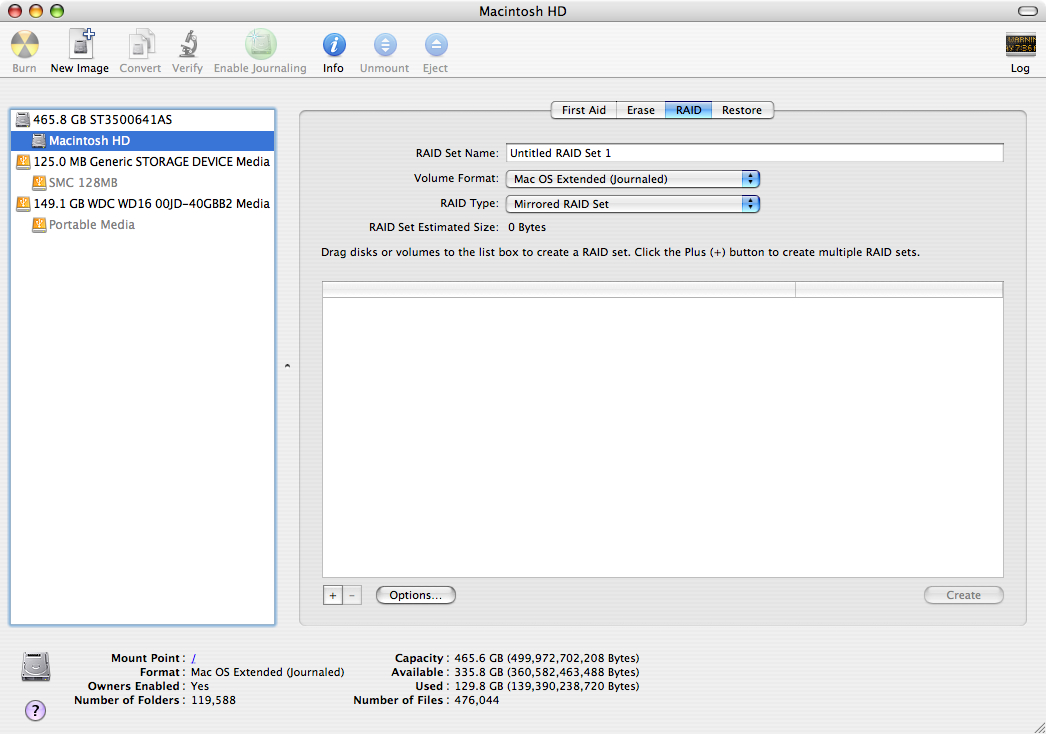The width and height of the screenshot is (1046, 734).
Task: Open the Restore tab
Action: pos(742,110)
